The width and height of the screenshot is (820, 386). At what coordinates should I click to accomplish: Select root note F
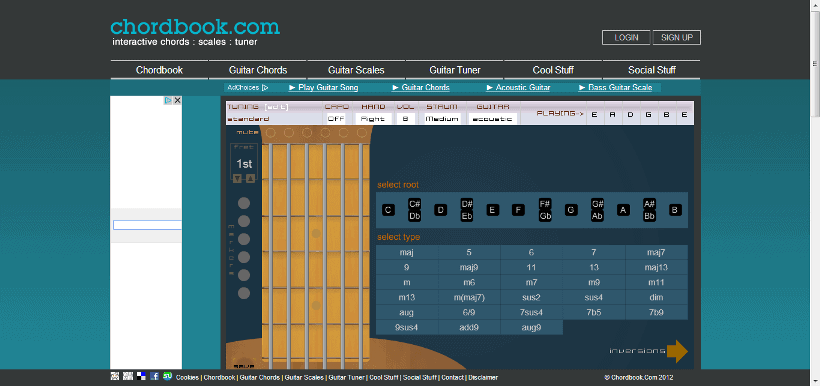coord(518,210)
